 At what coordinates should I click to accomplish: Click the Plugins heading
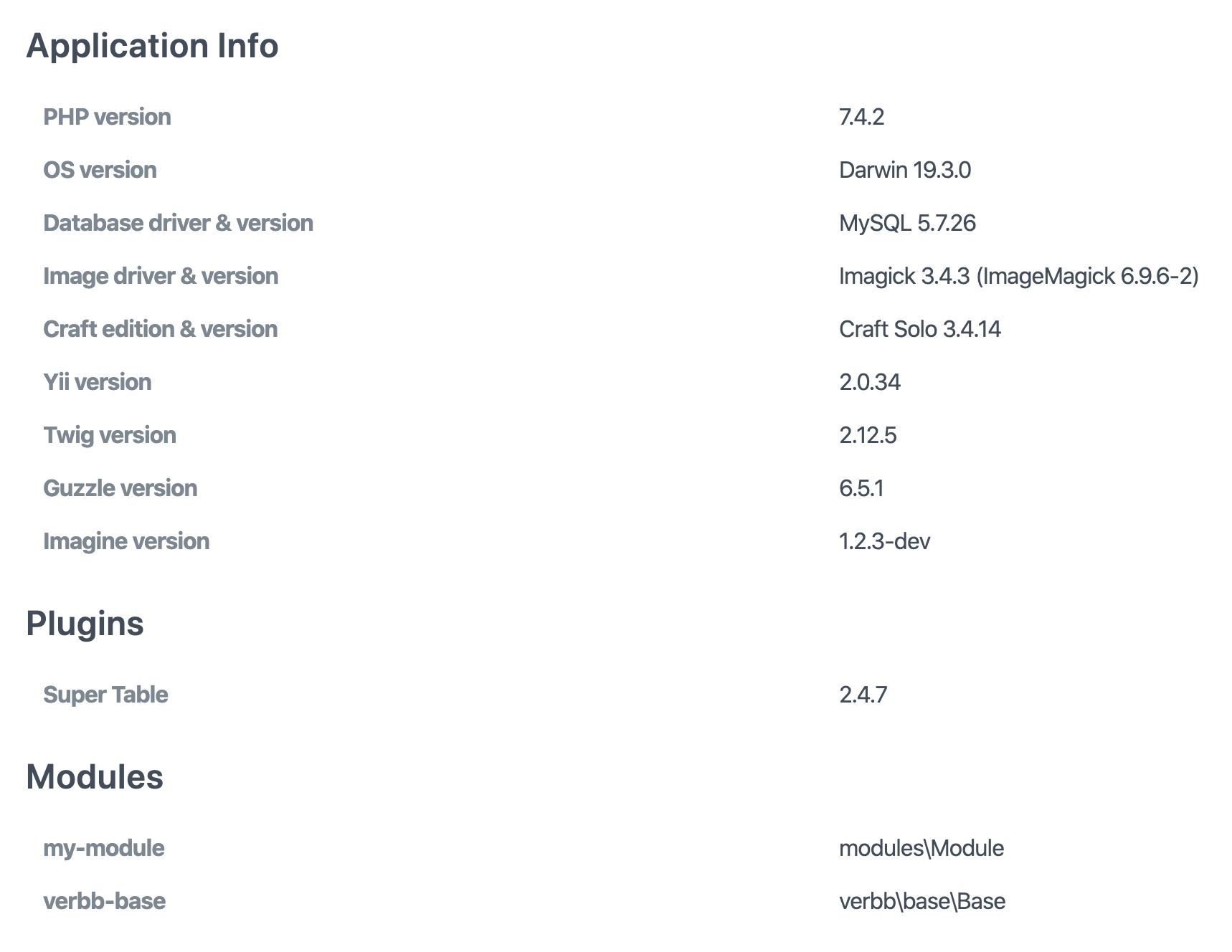[x=85, y=623]
